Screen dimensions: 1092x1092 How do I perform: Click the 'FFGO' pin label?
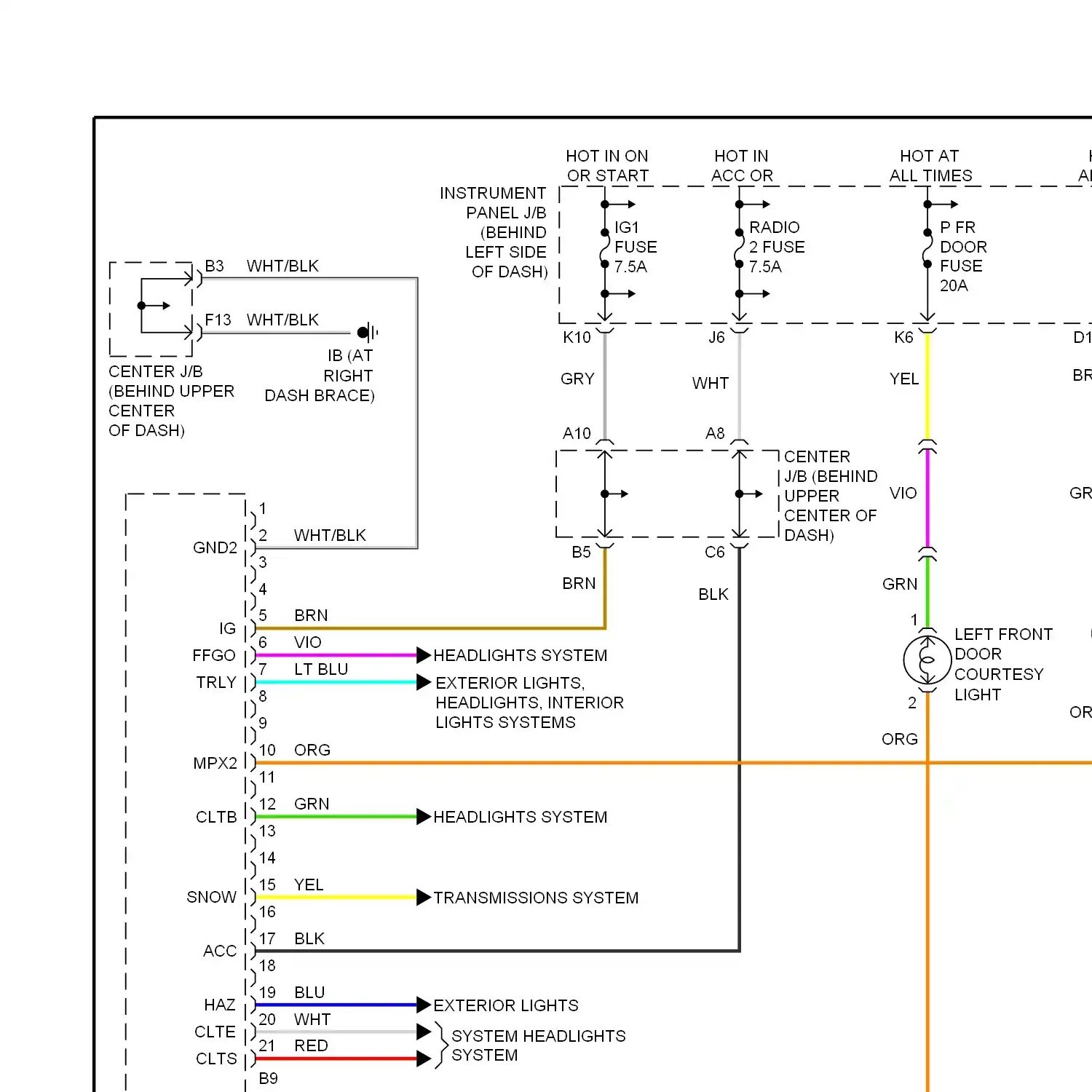coord(214,655)
